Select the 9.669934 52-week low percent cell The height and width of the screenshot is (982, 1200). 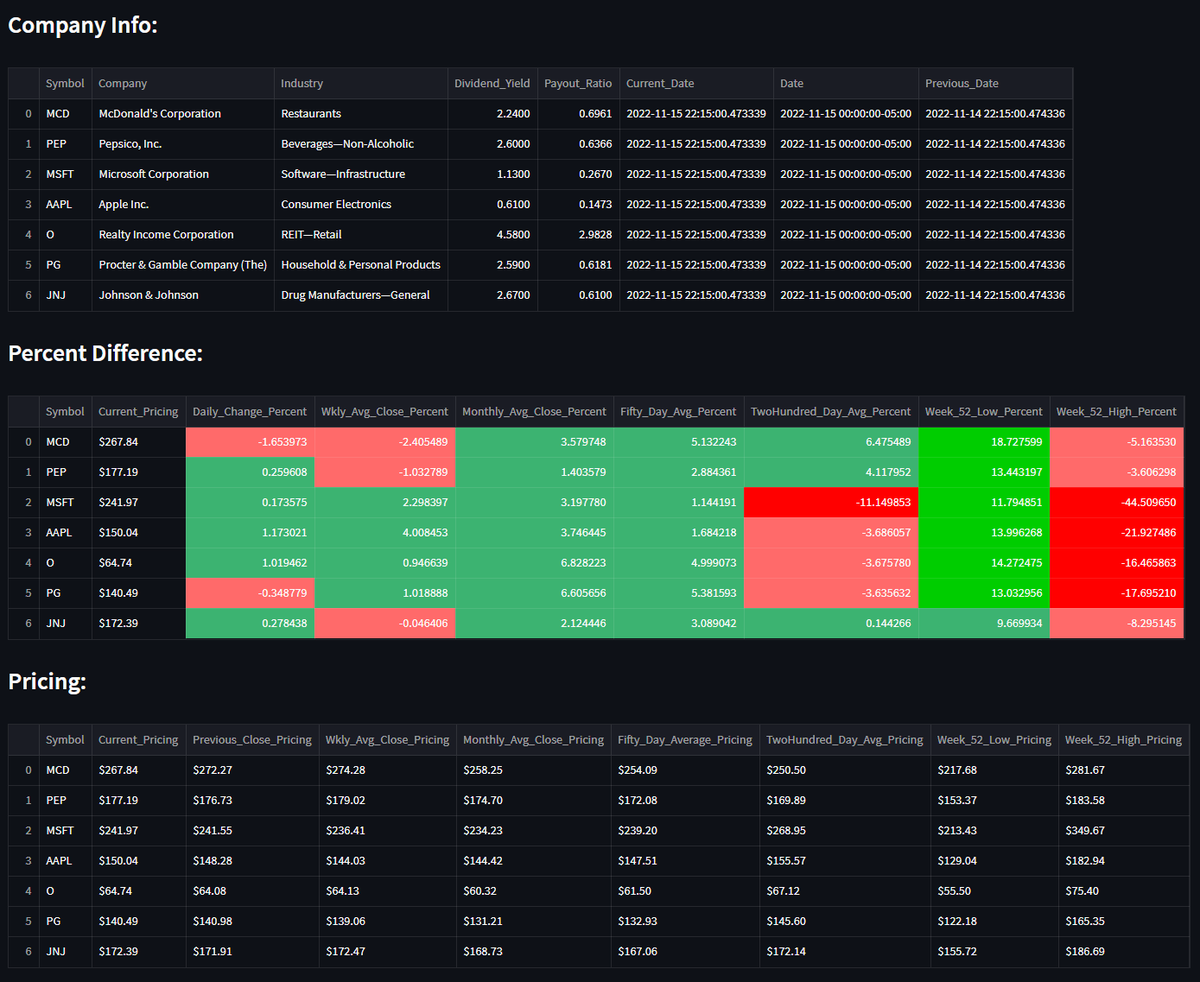pyautogui.click(x=983, y=623)
